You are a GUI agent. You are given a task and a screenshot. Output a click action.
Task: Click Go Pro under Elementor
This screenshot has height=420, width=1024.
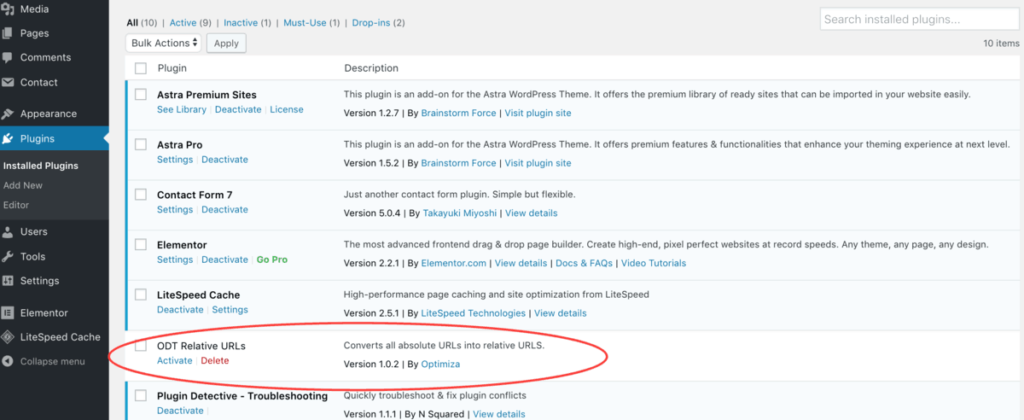pyautogui.click(x=272, y=259)
